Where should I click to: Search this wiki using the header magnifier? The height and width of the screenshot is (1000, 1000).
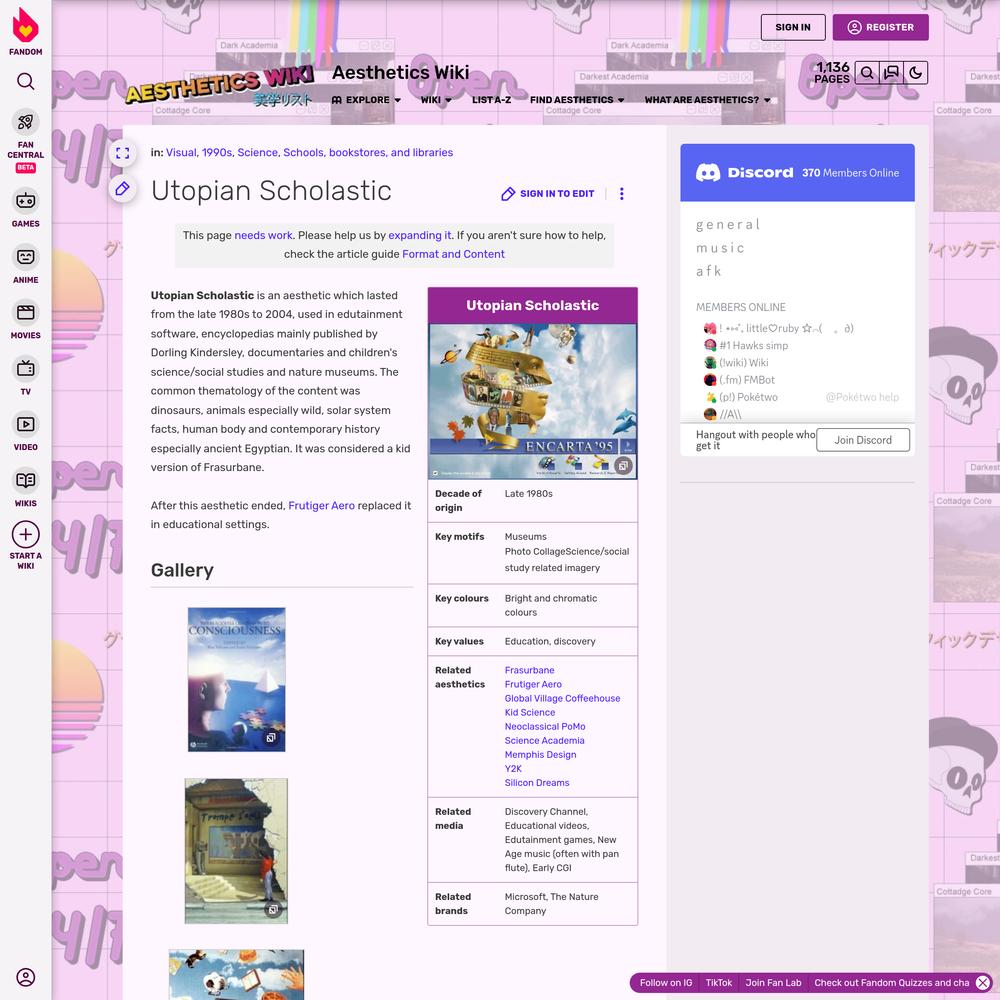[x=867, y=73]
